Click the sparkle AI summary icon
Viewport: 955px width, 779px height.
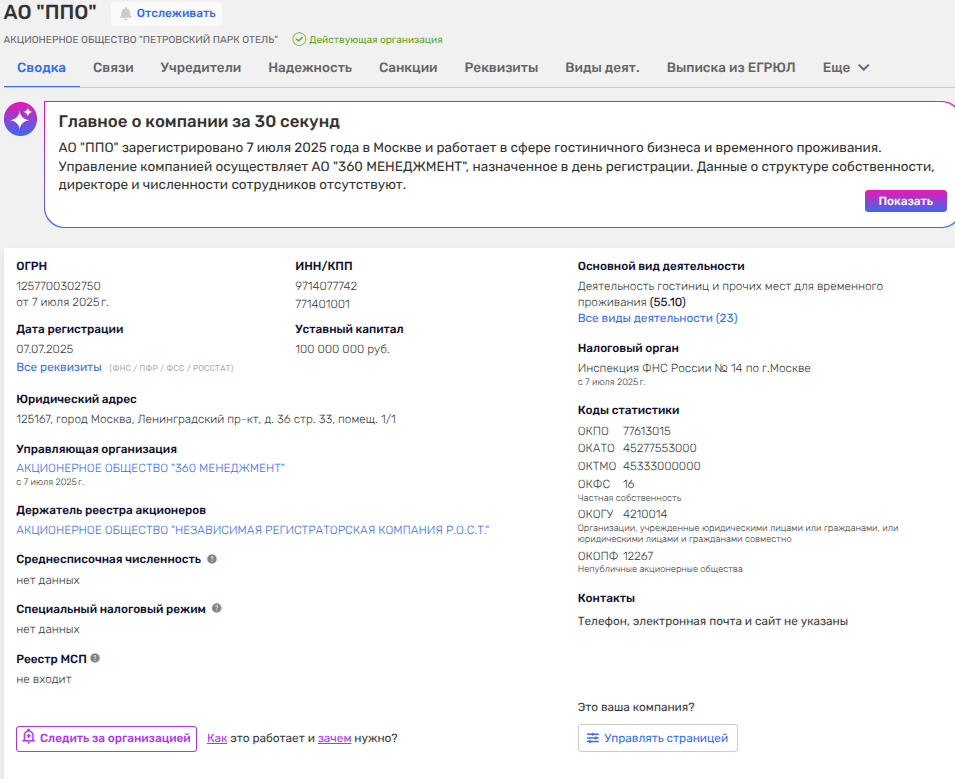tap(20, 120)
